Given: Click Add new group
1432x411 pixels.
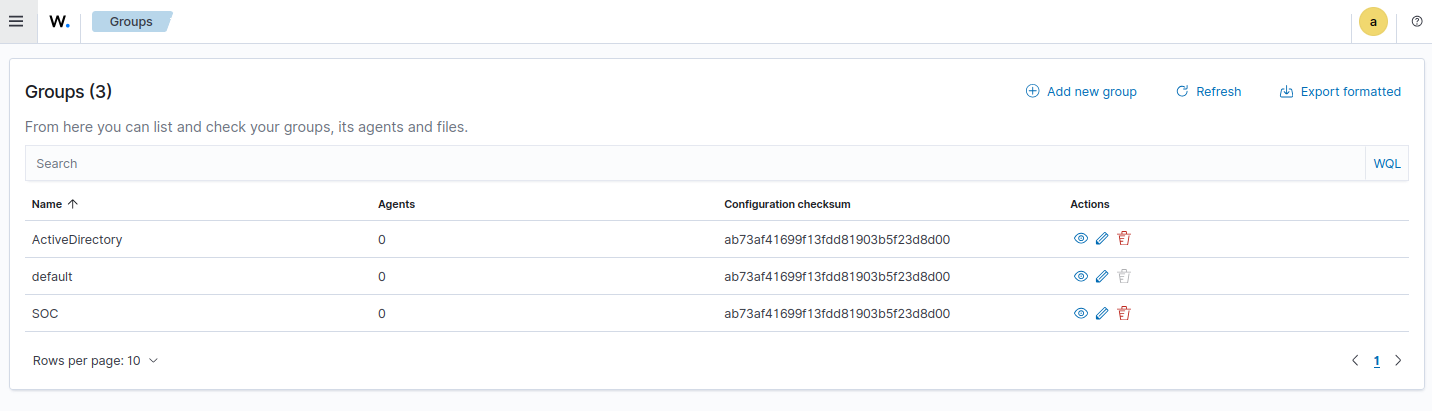Looking at the screenshot, I should click(1081, 92).
